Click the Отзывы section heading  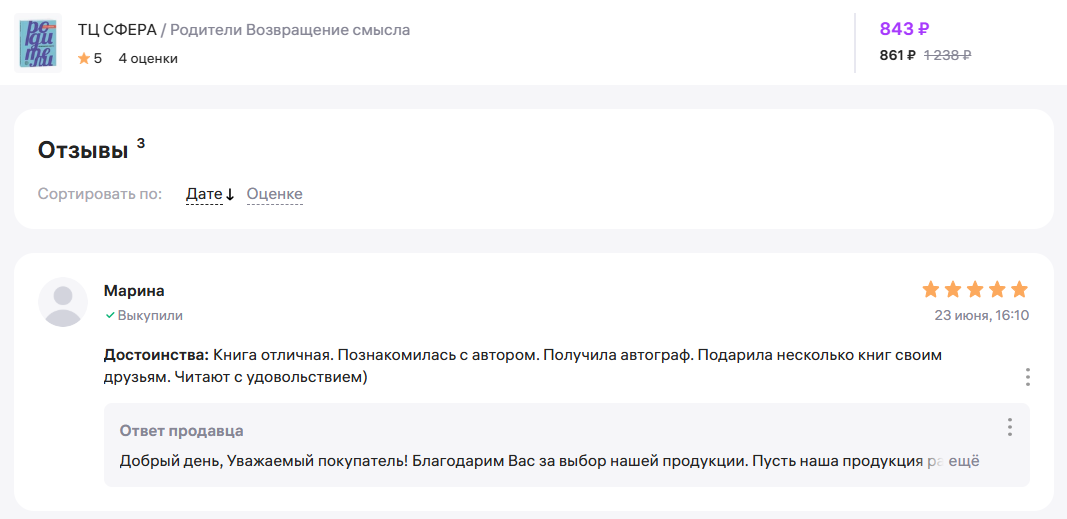click(83, 151)
